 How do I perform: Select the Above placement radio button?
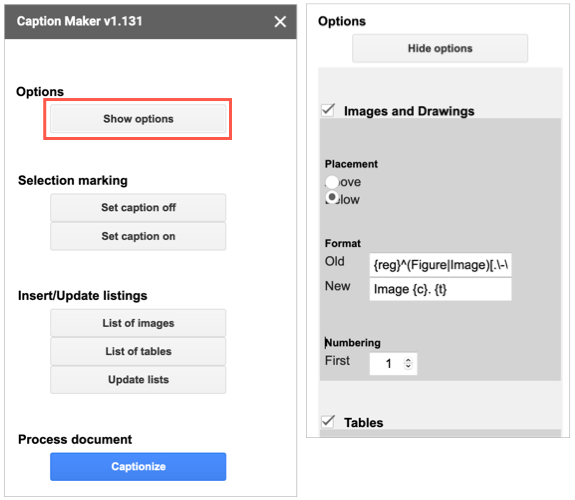[x=332, y=182]
